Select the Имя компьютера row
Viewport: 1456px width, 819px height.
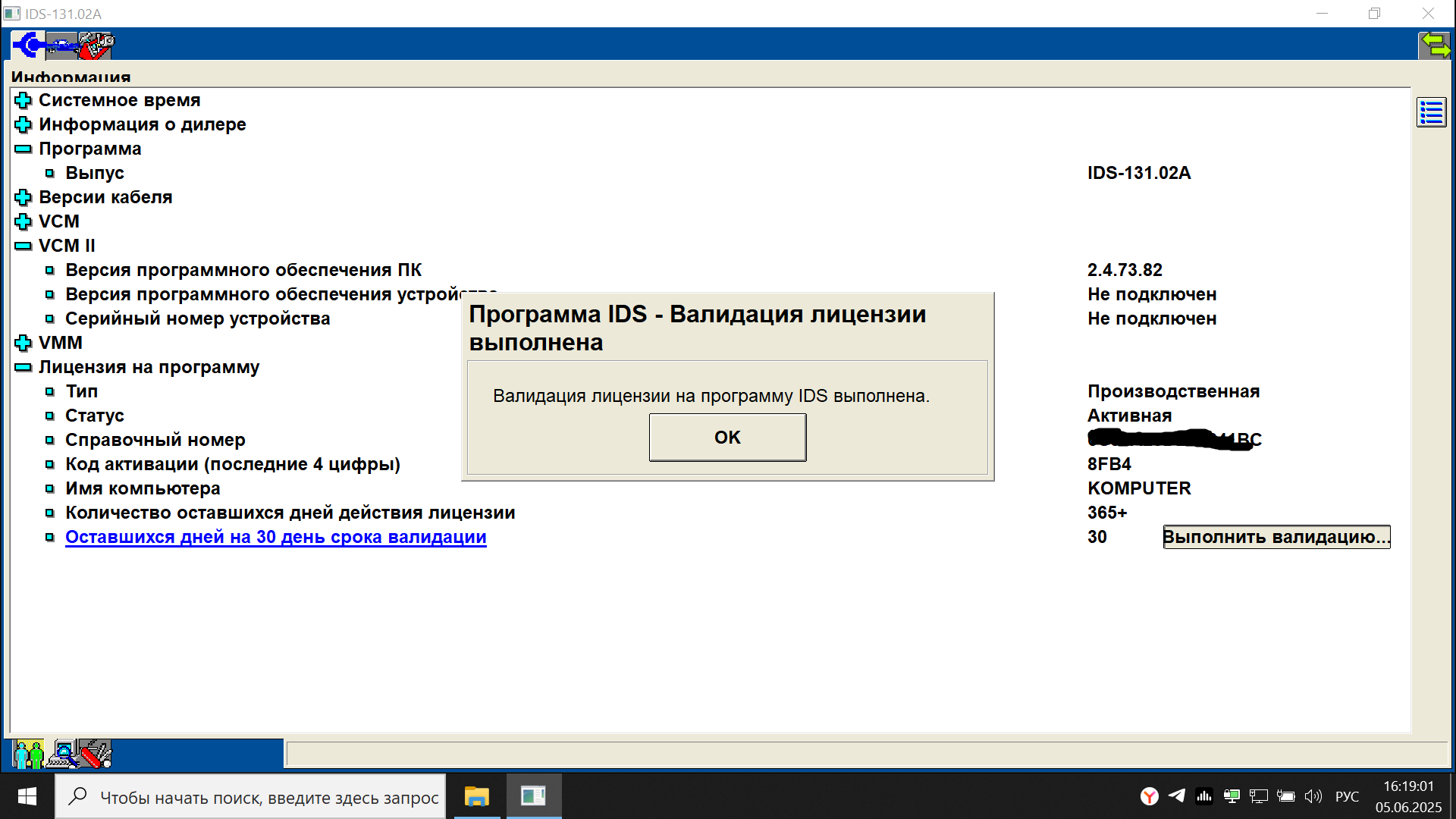143,488
